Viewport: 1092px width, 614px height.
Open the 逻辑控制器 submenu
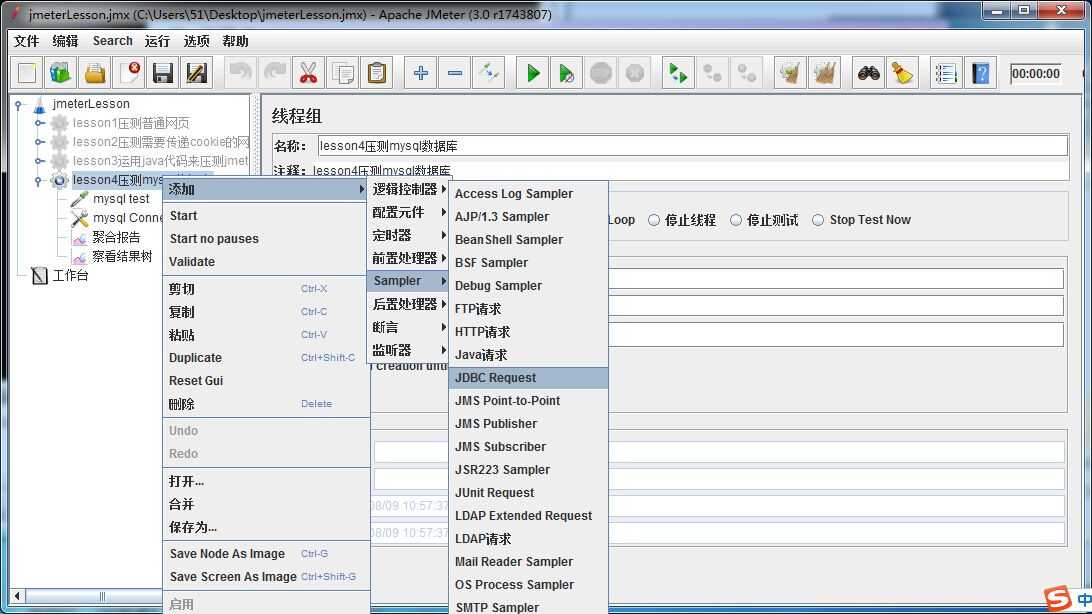[x=408, y=189]
